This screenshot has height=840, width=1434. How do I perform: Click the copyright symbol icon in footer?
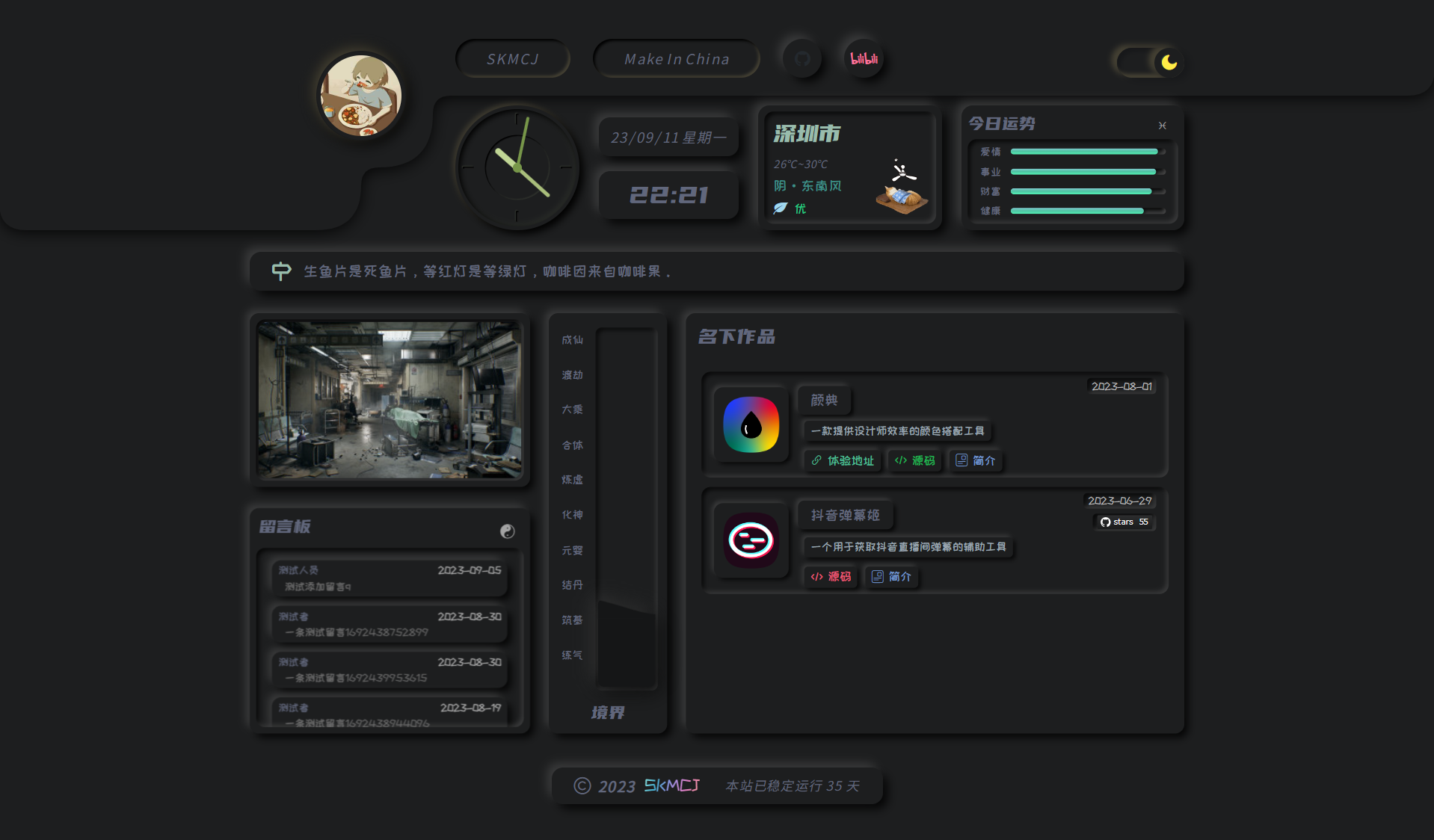(x=582, y=785)
